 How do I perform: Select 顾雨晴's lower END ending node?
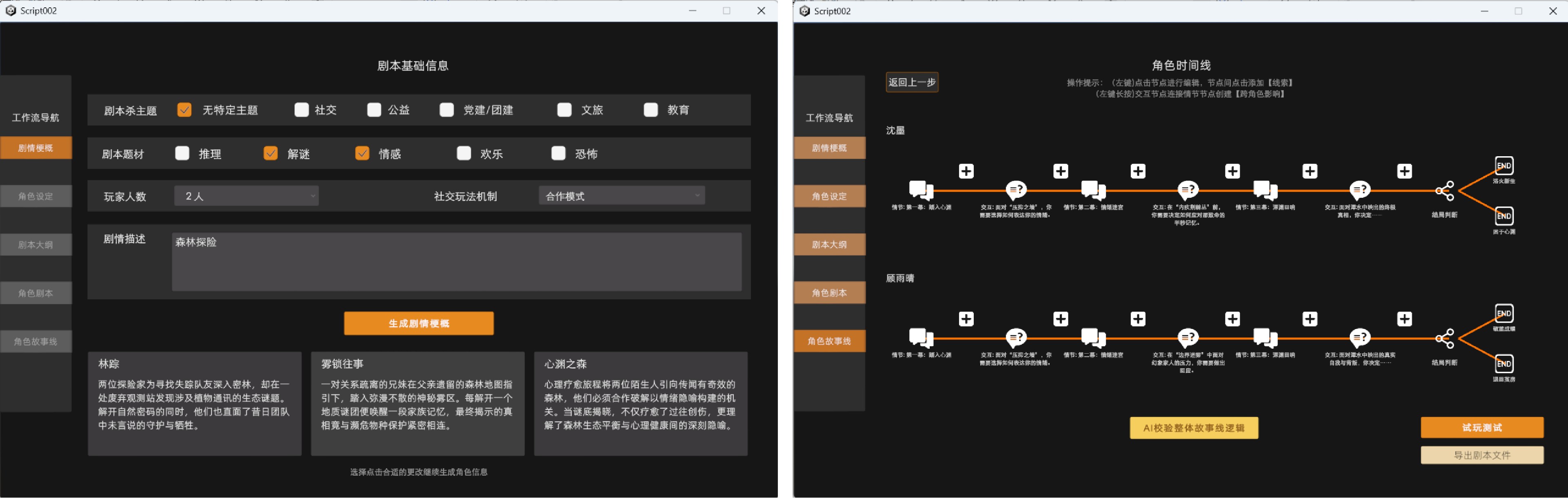coord(1504,364)
